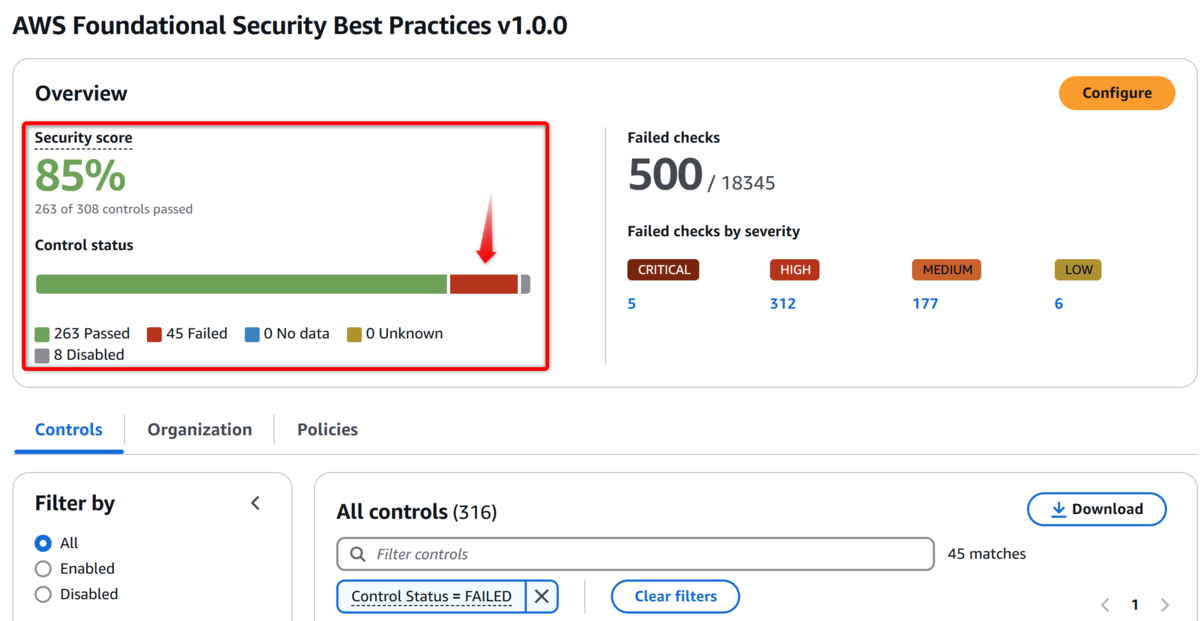
Task: Go to the next page arrow
Action: [1164, 605]
